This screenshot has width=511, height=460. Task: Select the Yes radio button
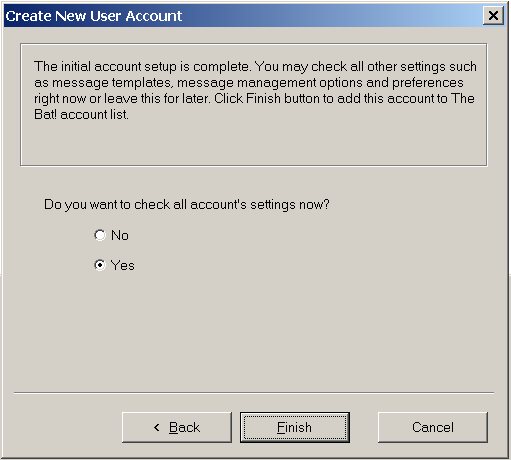(100, 265)
